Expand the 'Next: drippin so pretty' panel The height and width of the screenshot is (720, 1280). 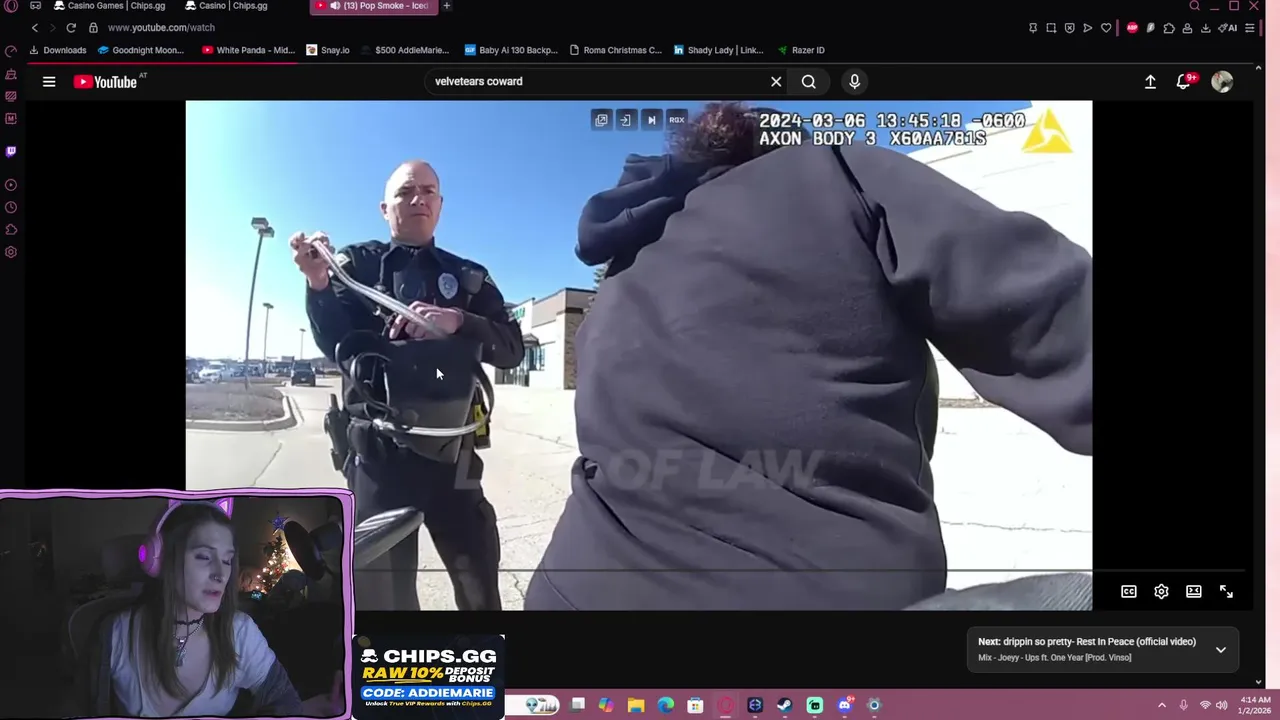(x=1221, y=650)
